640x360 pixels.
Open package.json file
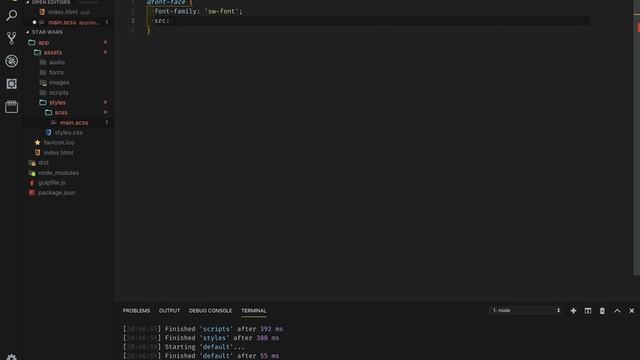point(57,193)
